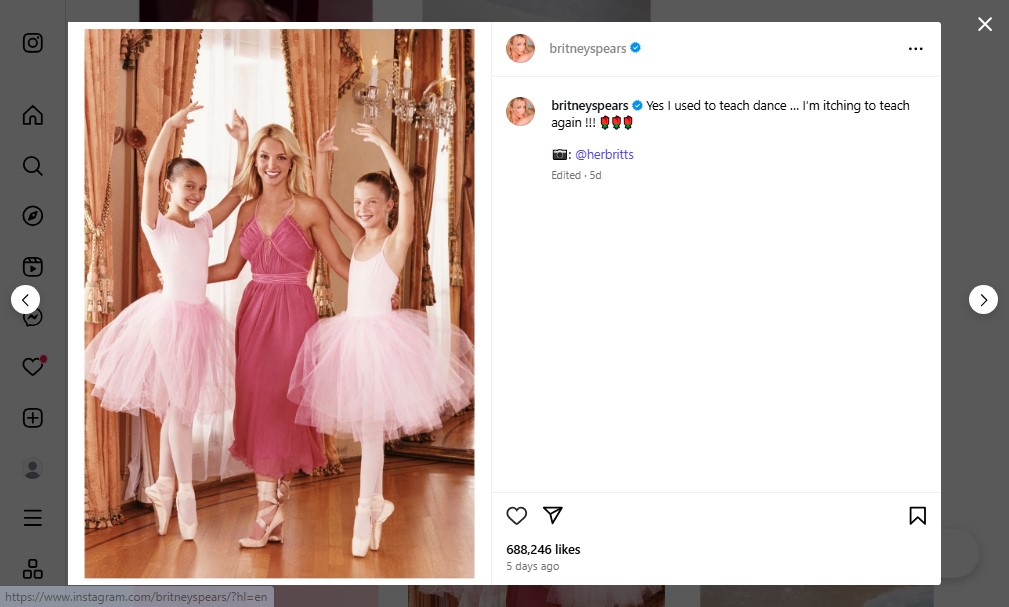1009x607 pixels.
Task: Close the post overlay with the X
Action: [x=985, y=24]
